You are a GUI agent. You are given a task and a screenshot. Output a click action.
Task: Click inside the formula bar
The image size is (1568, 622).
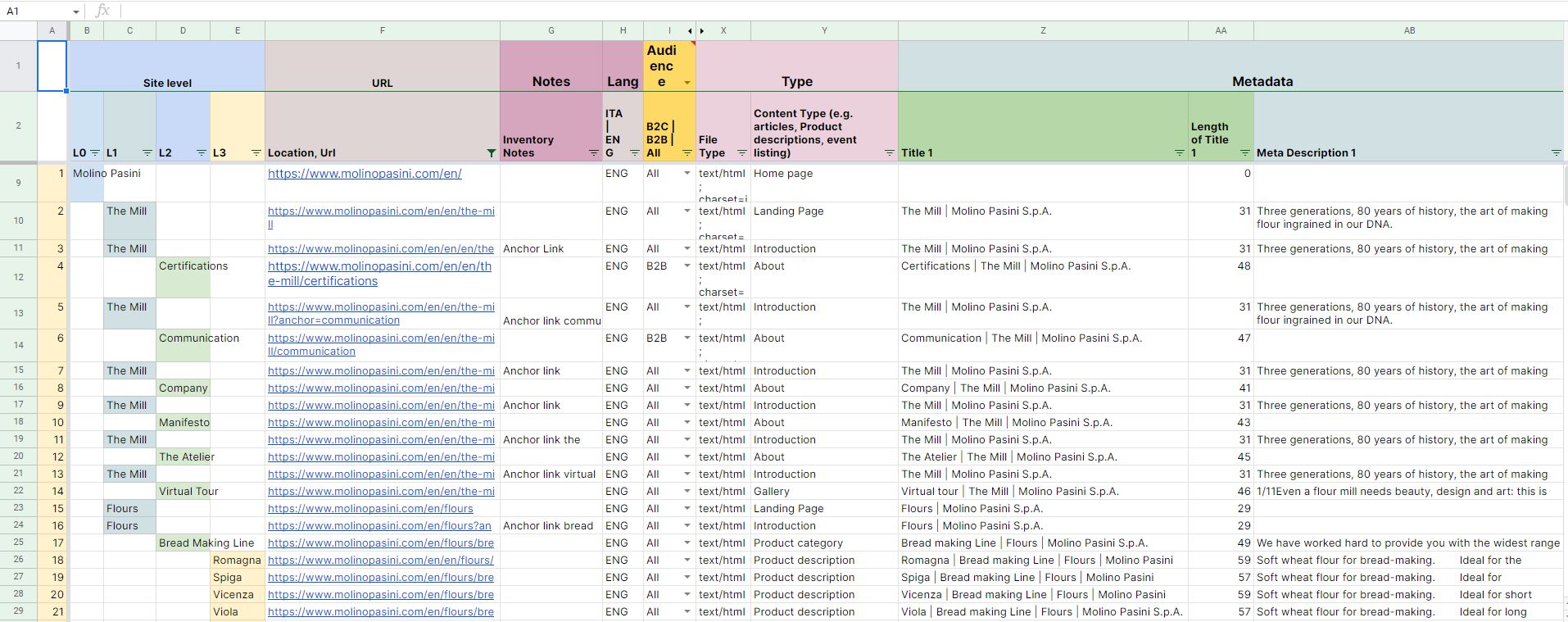click(844, 11)
